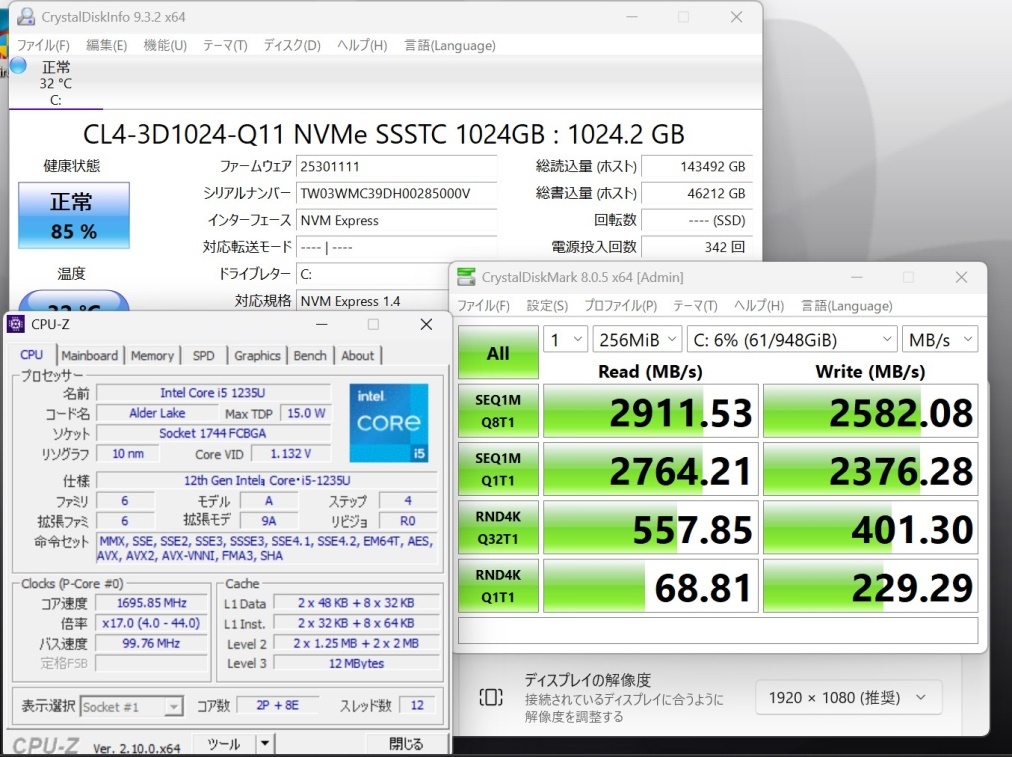Click the core speed value 1695.85 MHz

152,603
